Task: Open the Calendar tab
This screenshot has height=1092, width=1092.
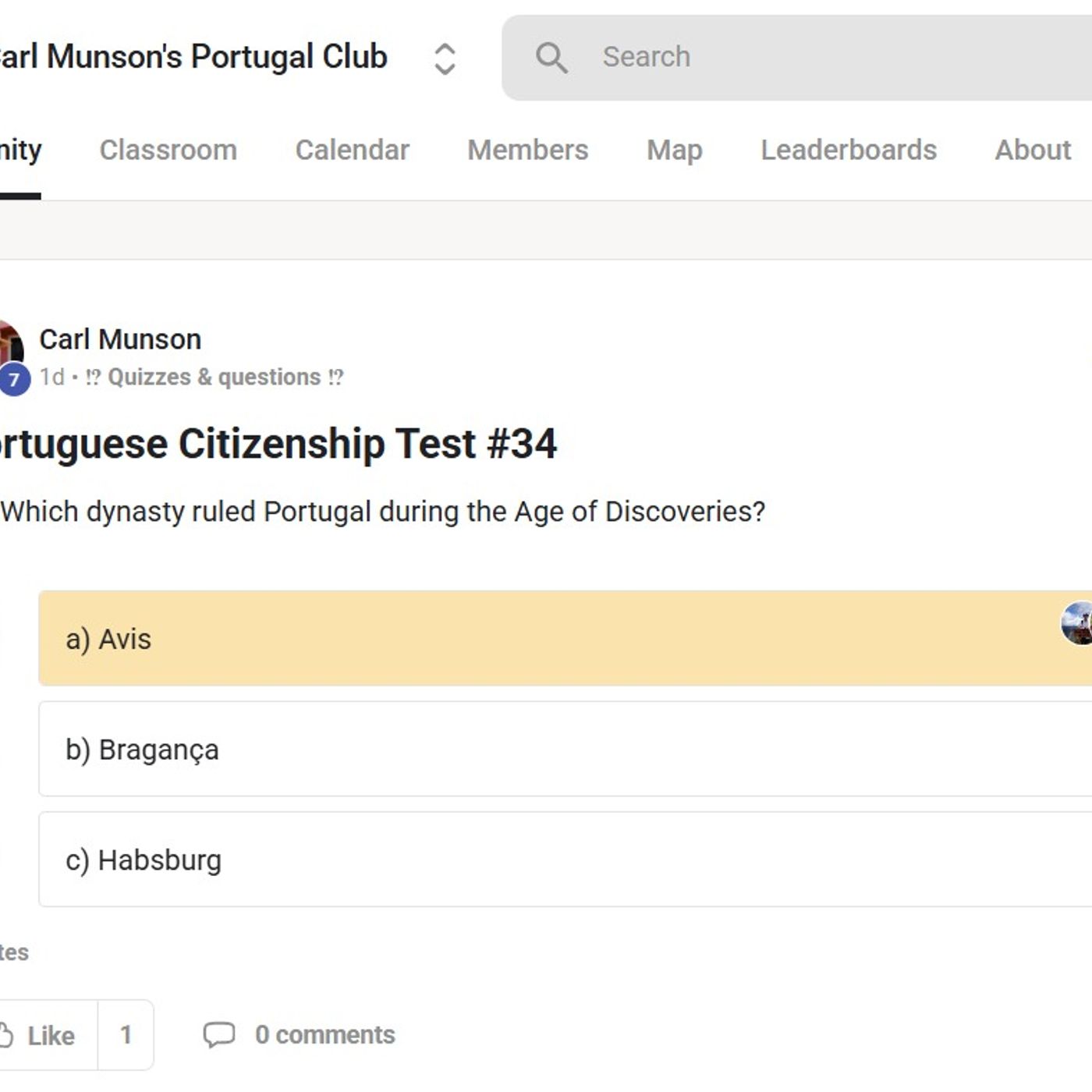Action: [353, 150]
